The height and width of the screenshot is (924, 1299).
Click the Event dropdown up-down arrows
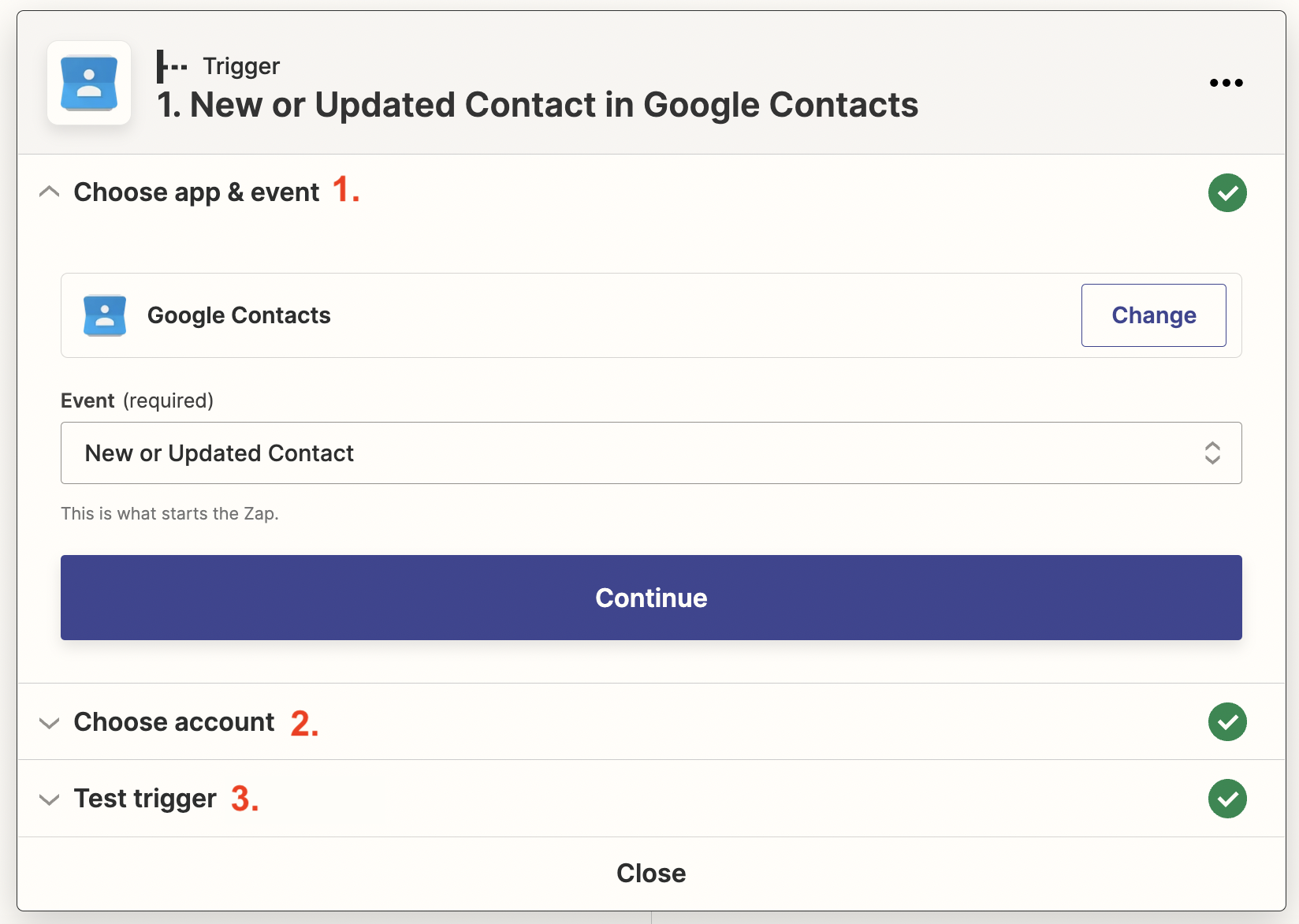[x=1212, y=453]
